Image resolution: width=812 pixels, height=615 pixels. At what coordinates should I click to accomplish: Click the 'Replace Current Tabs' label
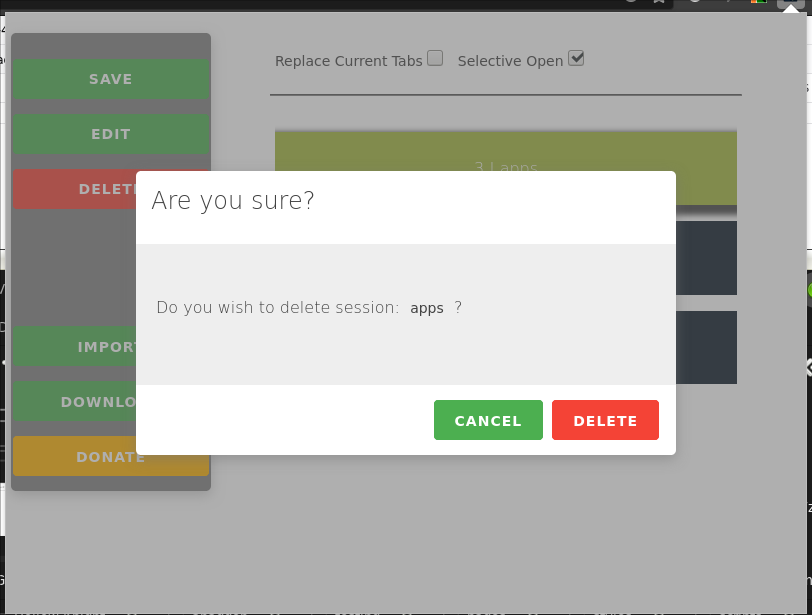click(349, 61)
